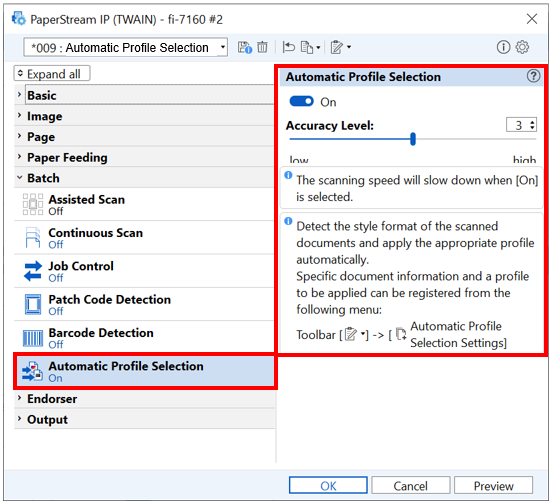
Task: Click the restore default settings arrow icon
Action: point(289,47)
